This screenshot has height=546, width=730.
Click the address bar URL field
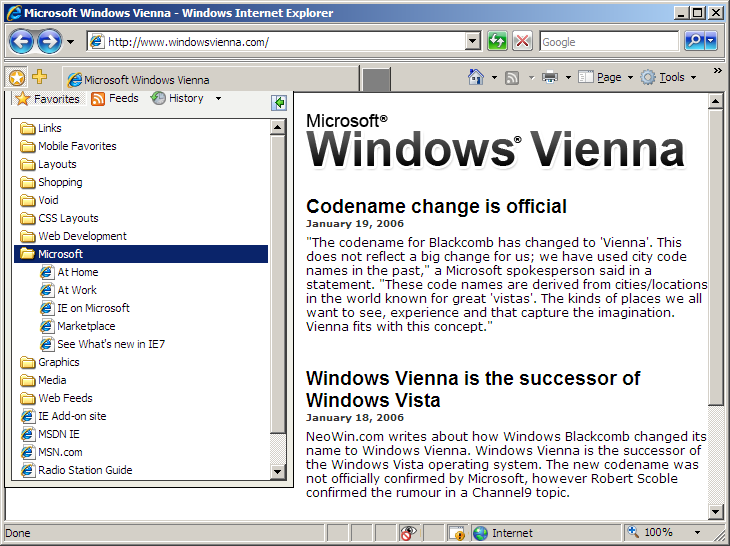tap(277, 42)
